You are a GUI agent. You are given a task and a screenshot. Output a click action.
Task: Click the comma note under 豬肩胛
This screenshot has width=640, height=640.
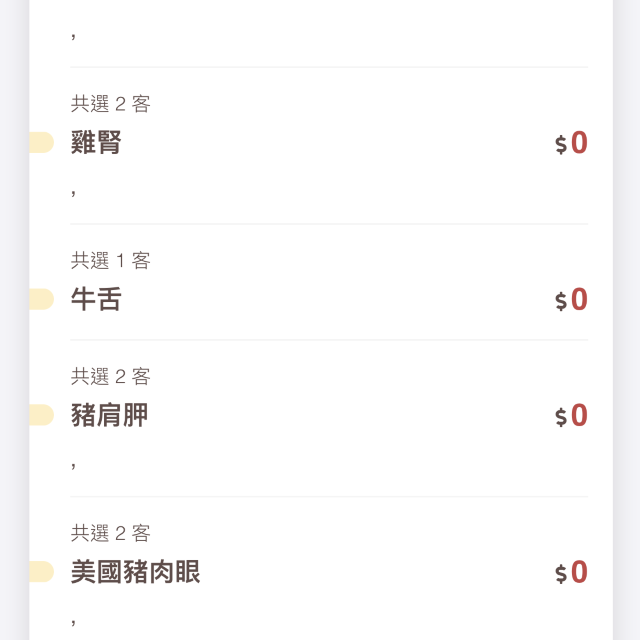[x=74, y=464]
